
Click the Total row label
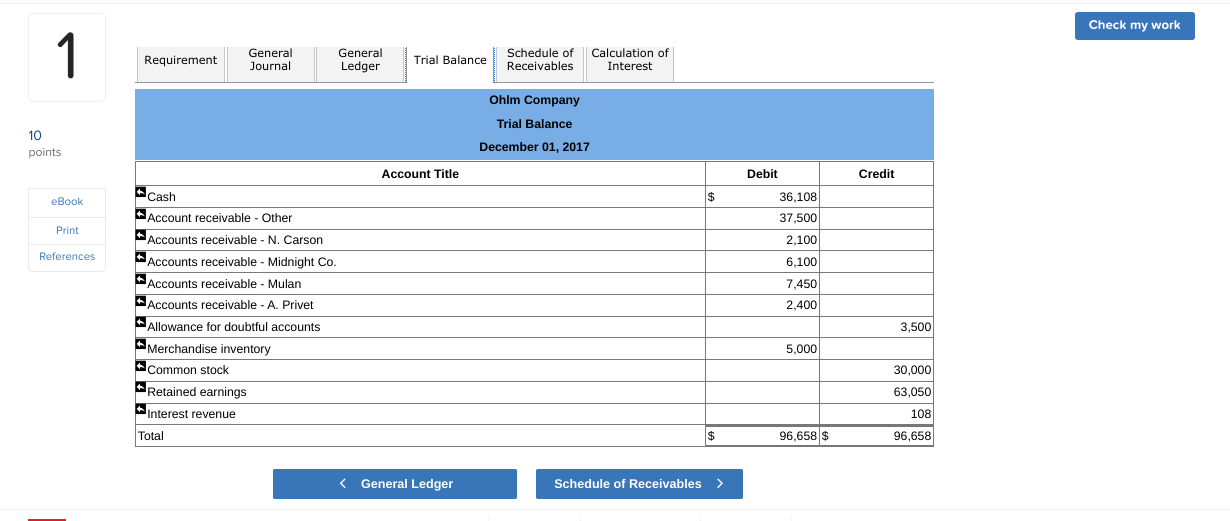pos(151,436)
